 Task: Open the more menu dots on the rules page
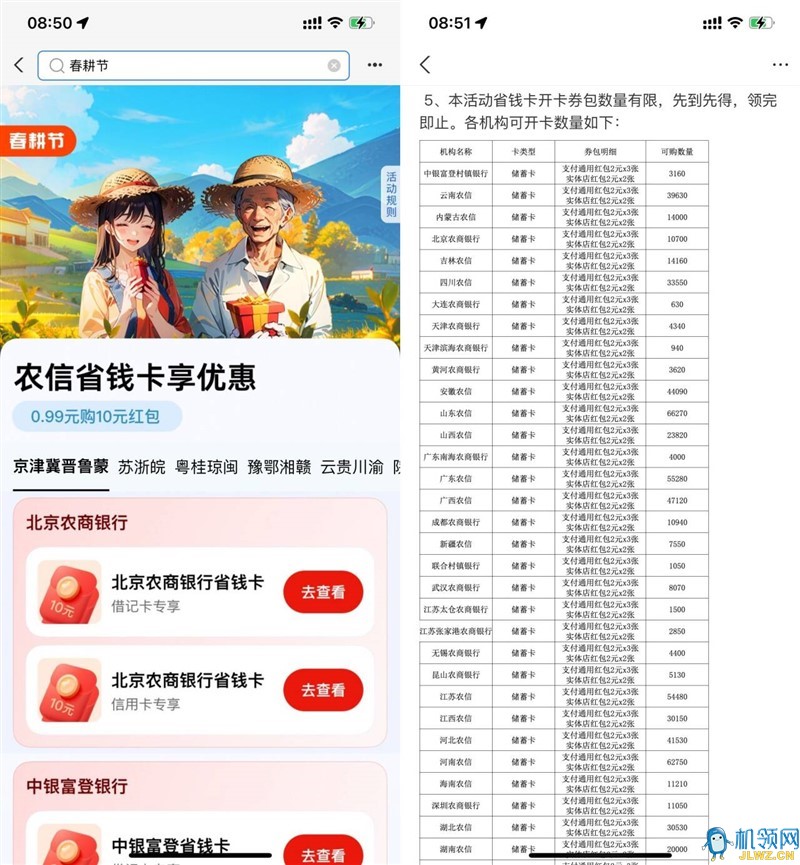coord(780,65)
